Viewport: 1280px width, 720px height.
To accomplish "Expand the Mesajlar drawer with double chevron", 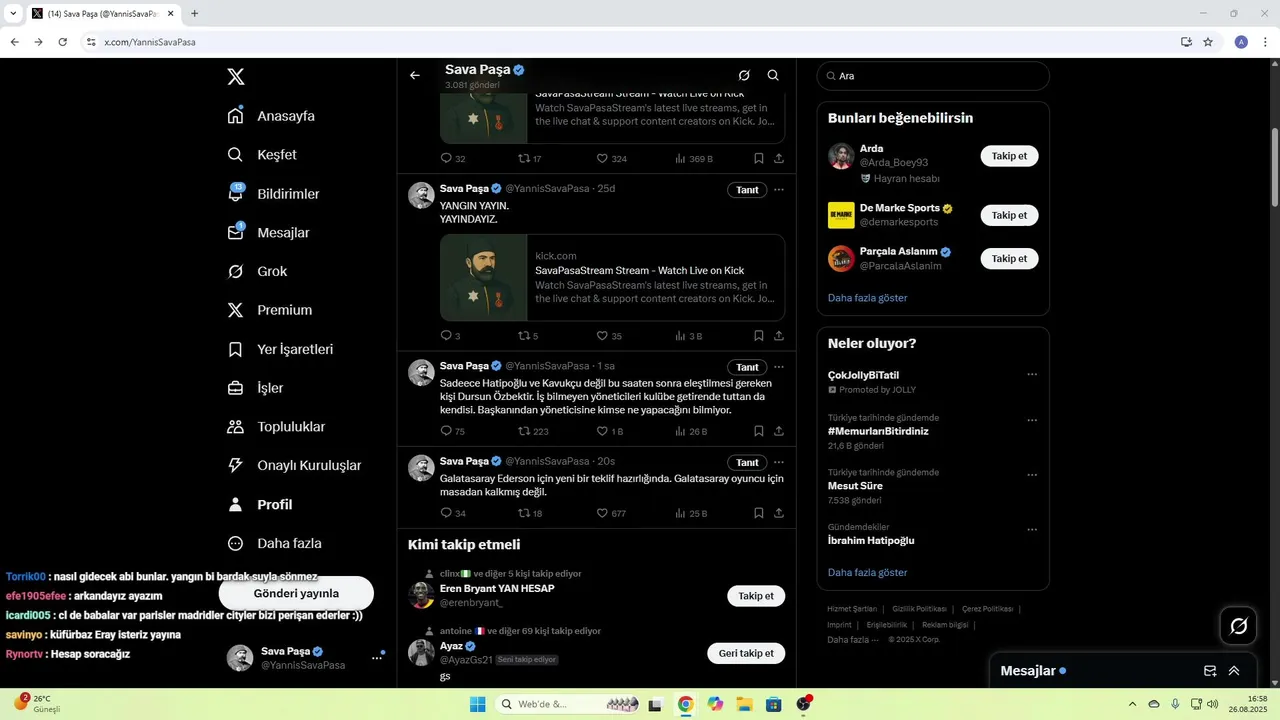I will click(x=1234, y=671).
